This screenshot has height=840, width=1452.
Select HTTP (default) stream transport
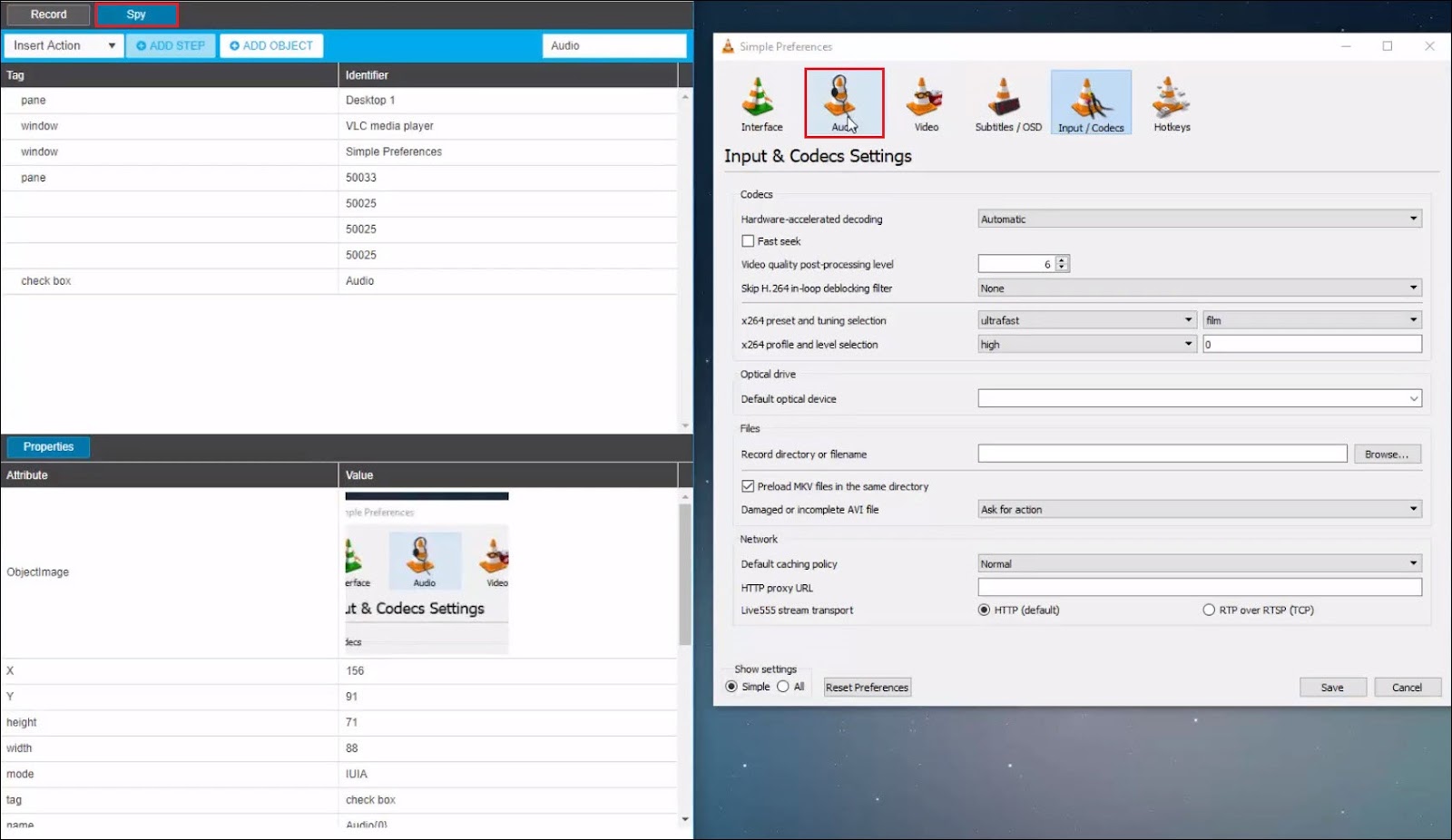(984, 610)
